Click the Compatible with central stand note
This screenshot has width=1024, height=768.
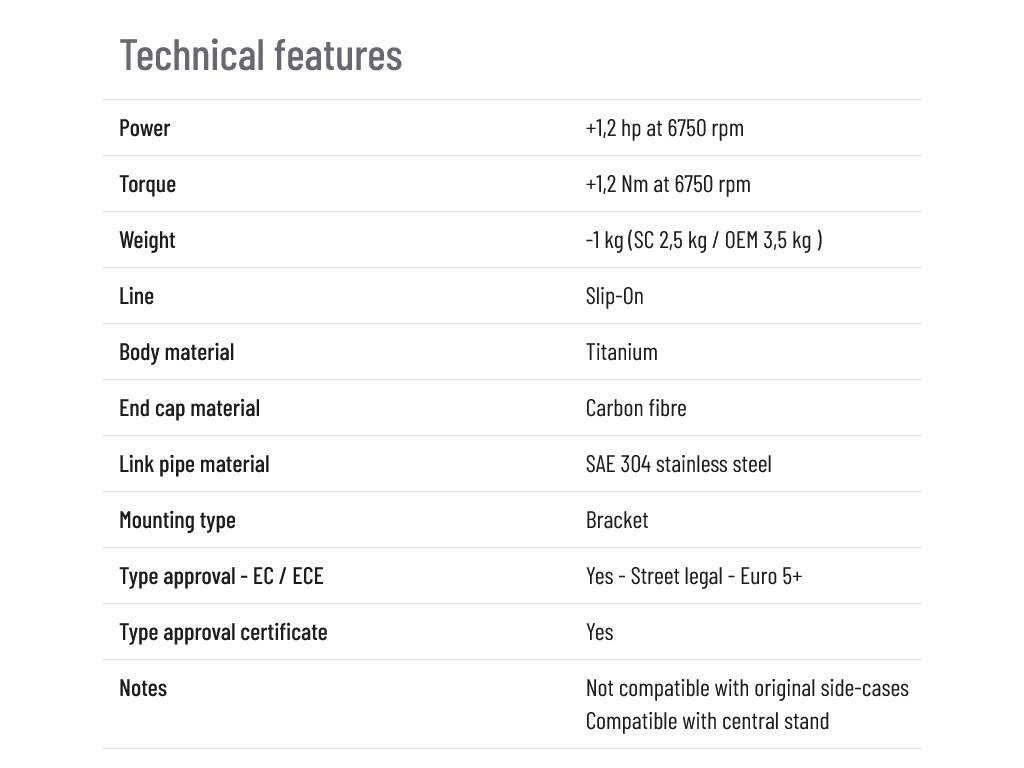click(x=707, y=720)
